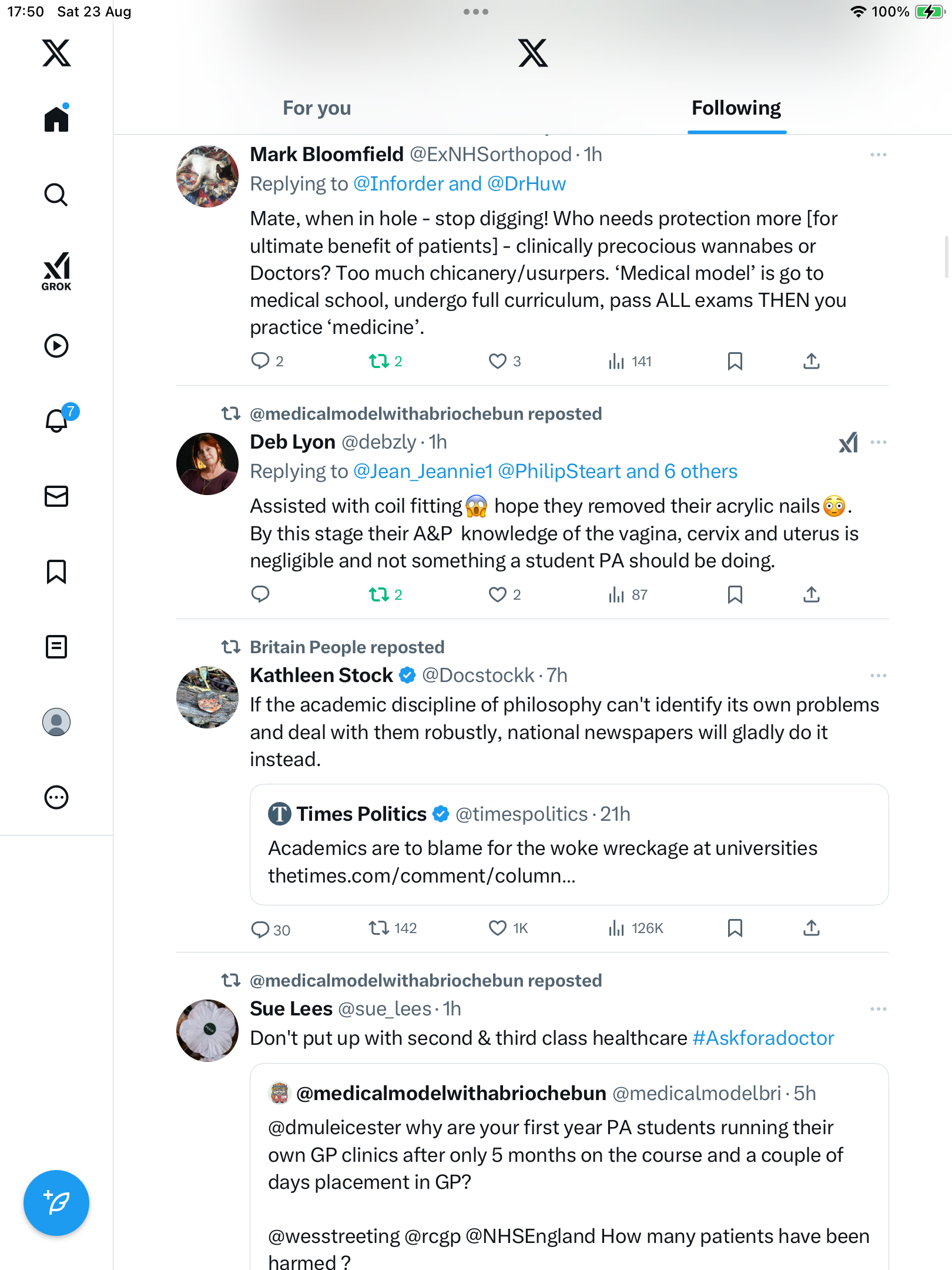Undo repost on Mark Bloomfield's post
Viewport: 952px width, 1270px height.
[x=379, y=361]
